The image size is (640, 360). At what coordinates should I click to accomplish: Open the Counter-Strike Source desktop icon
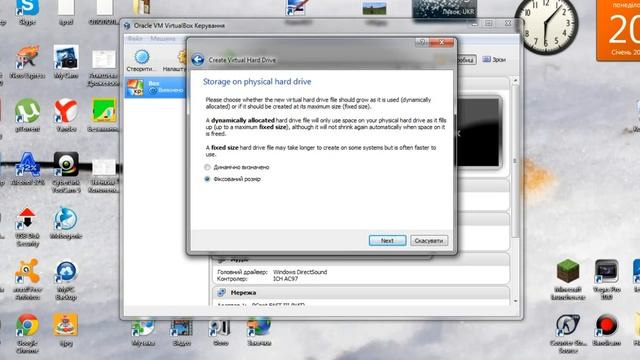[x=568, y=333]
